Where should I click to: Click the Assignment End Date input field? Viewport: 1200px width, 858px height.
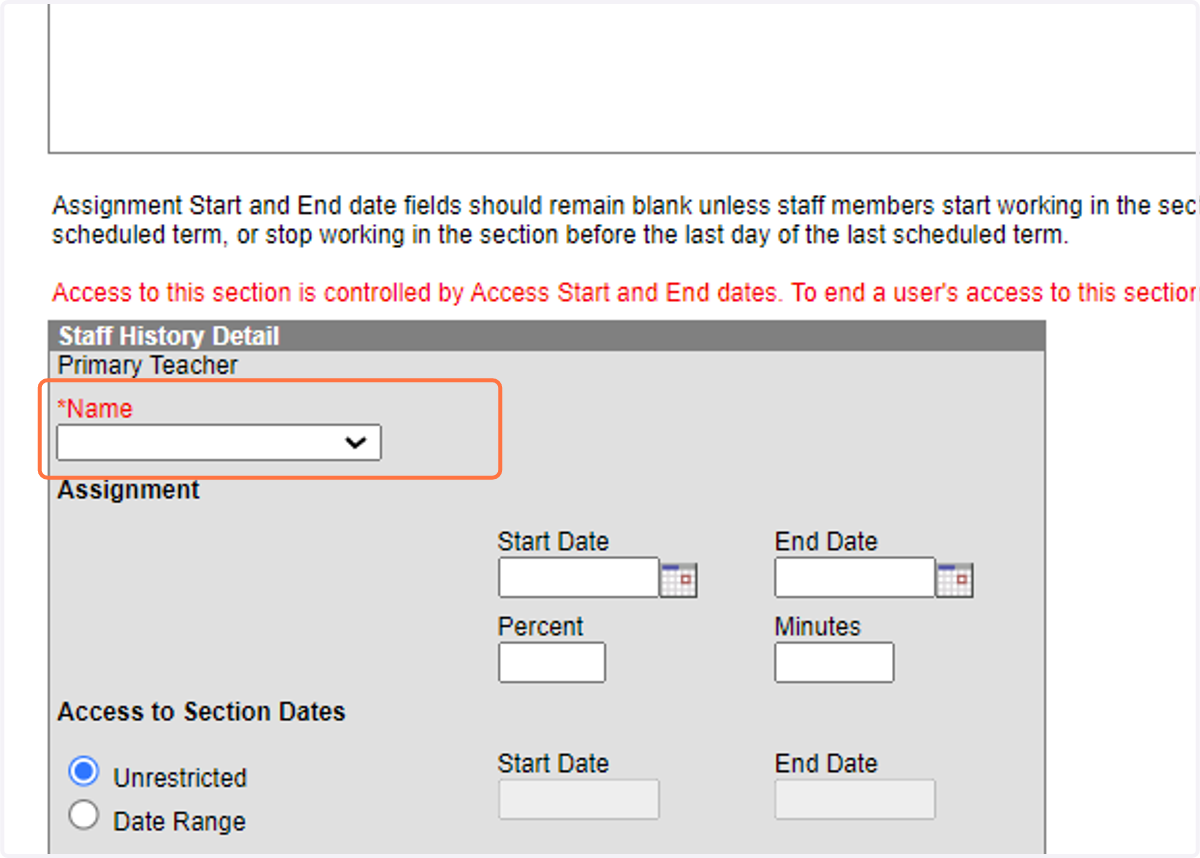click(855, 578)
